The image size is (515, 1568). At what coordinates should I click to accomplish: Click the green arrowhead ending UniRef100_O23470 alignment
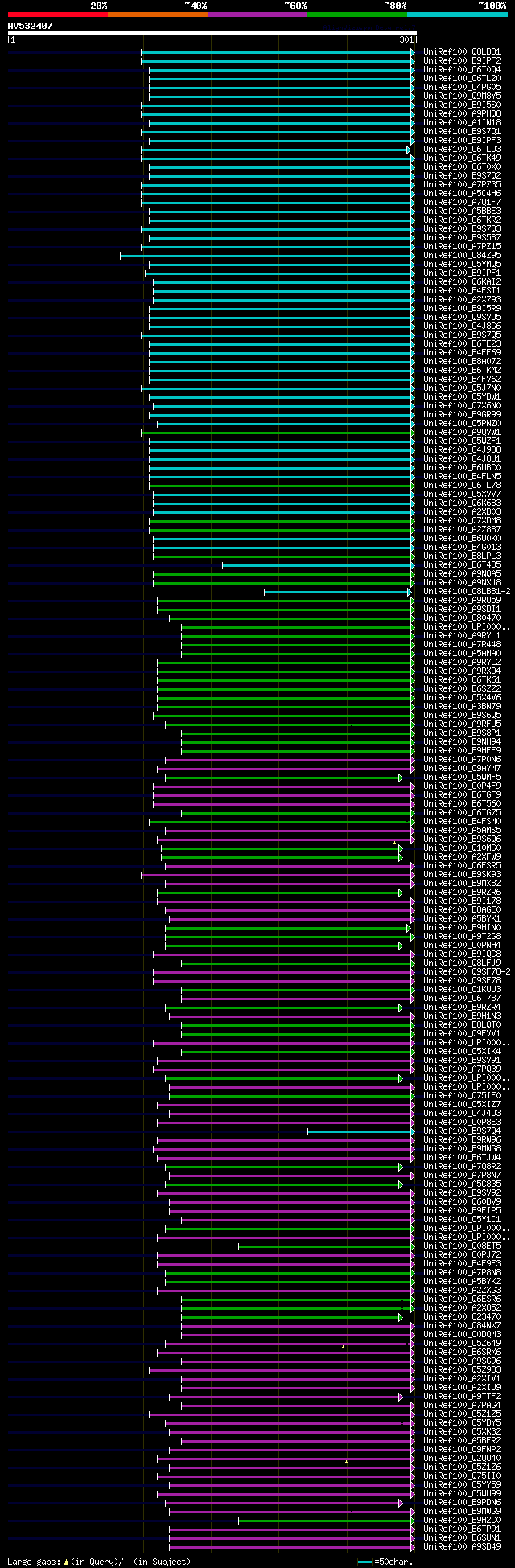[x=400, y=1317]
